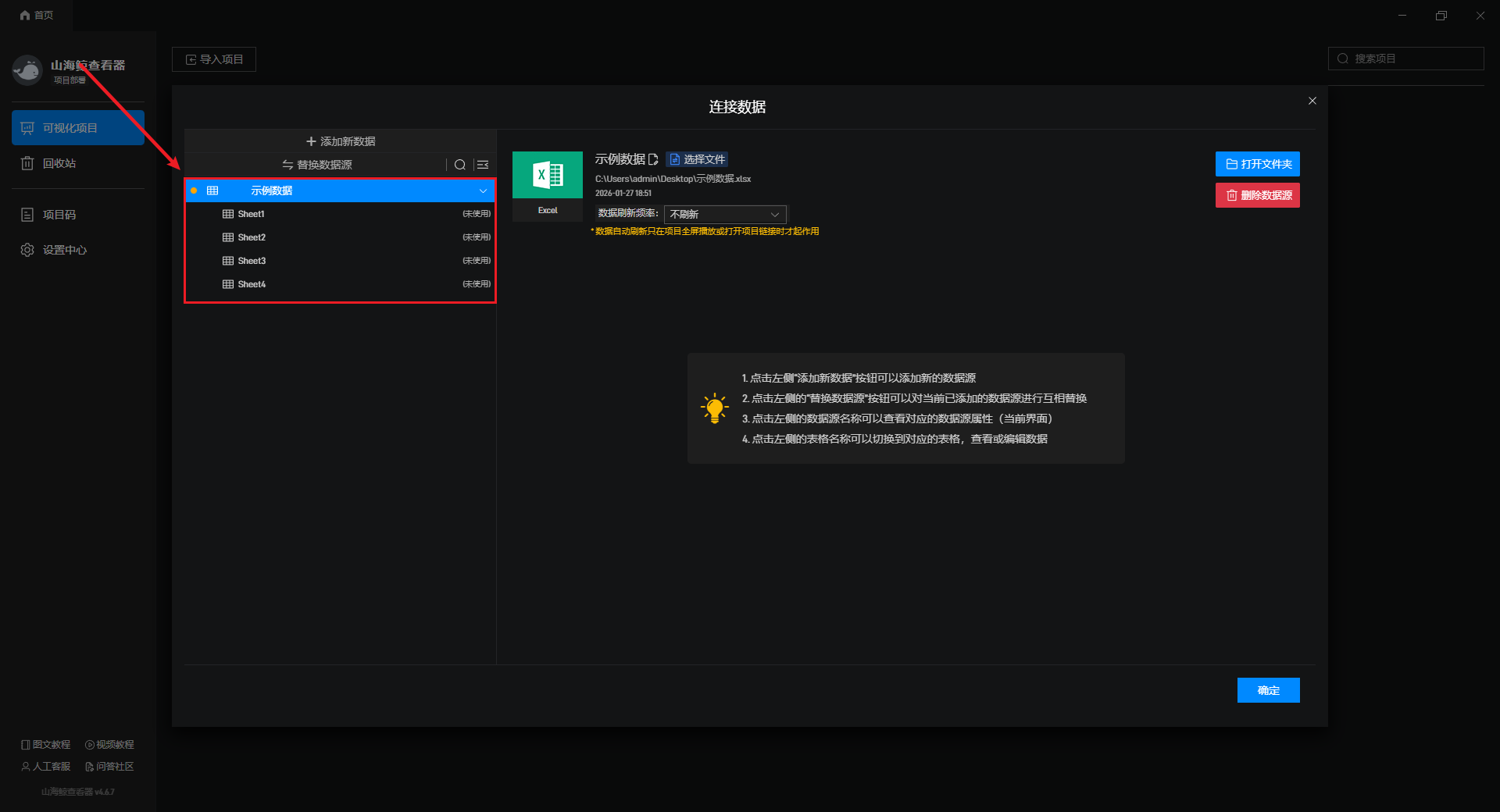Select Sheet3 table in the data list

252,261
